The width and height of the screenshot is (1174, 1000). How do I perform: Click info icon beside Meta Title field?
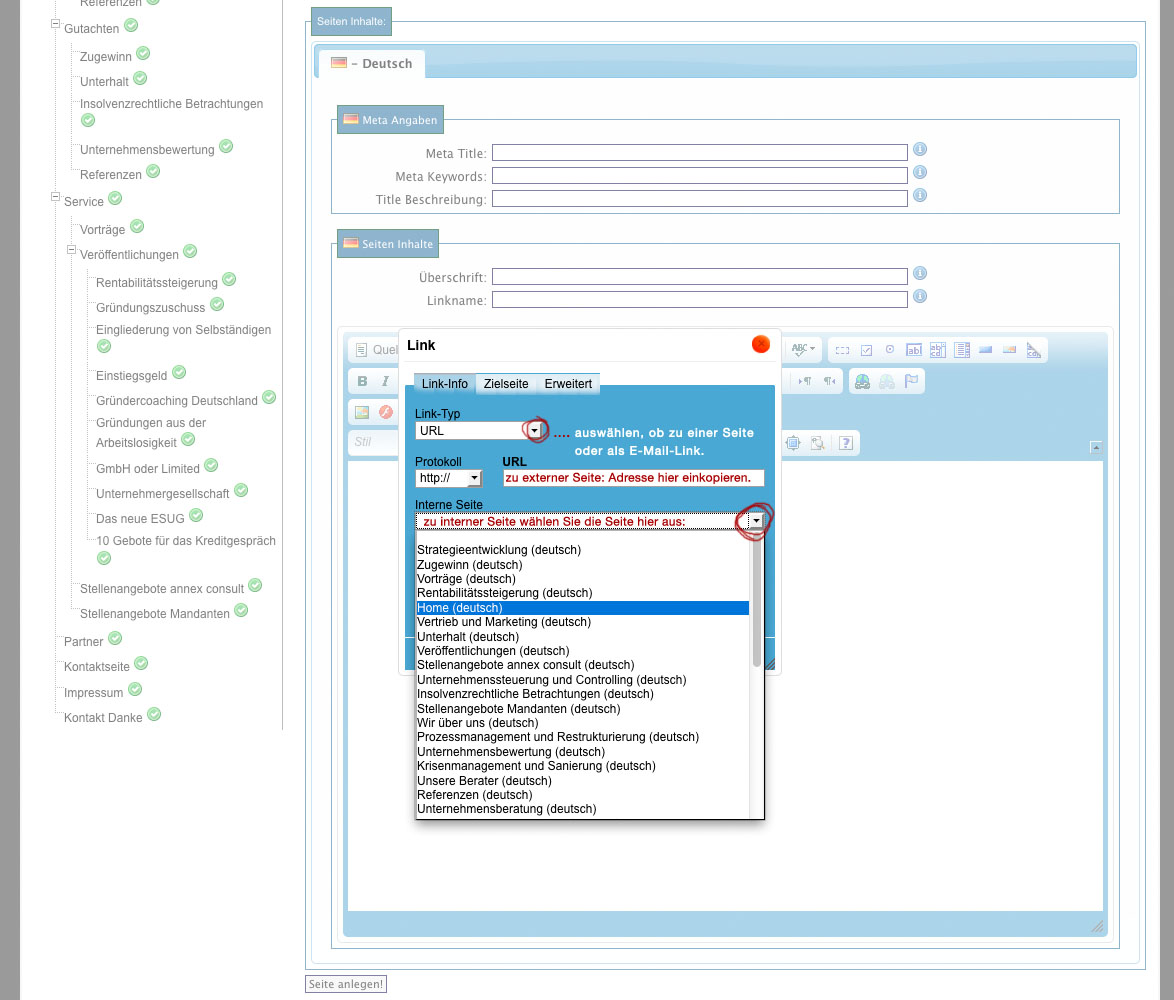click(x=920, y=150)
